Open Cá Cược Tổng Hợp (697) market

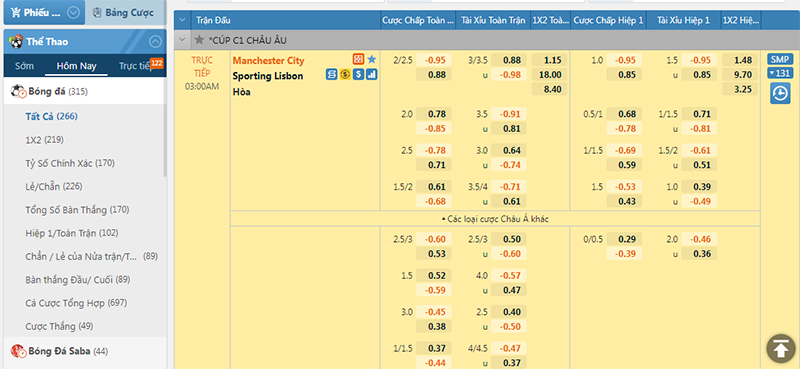(76, 303)
